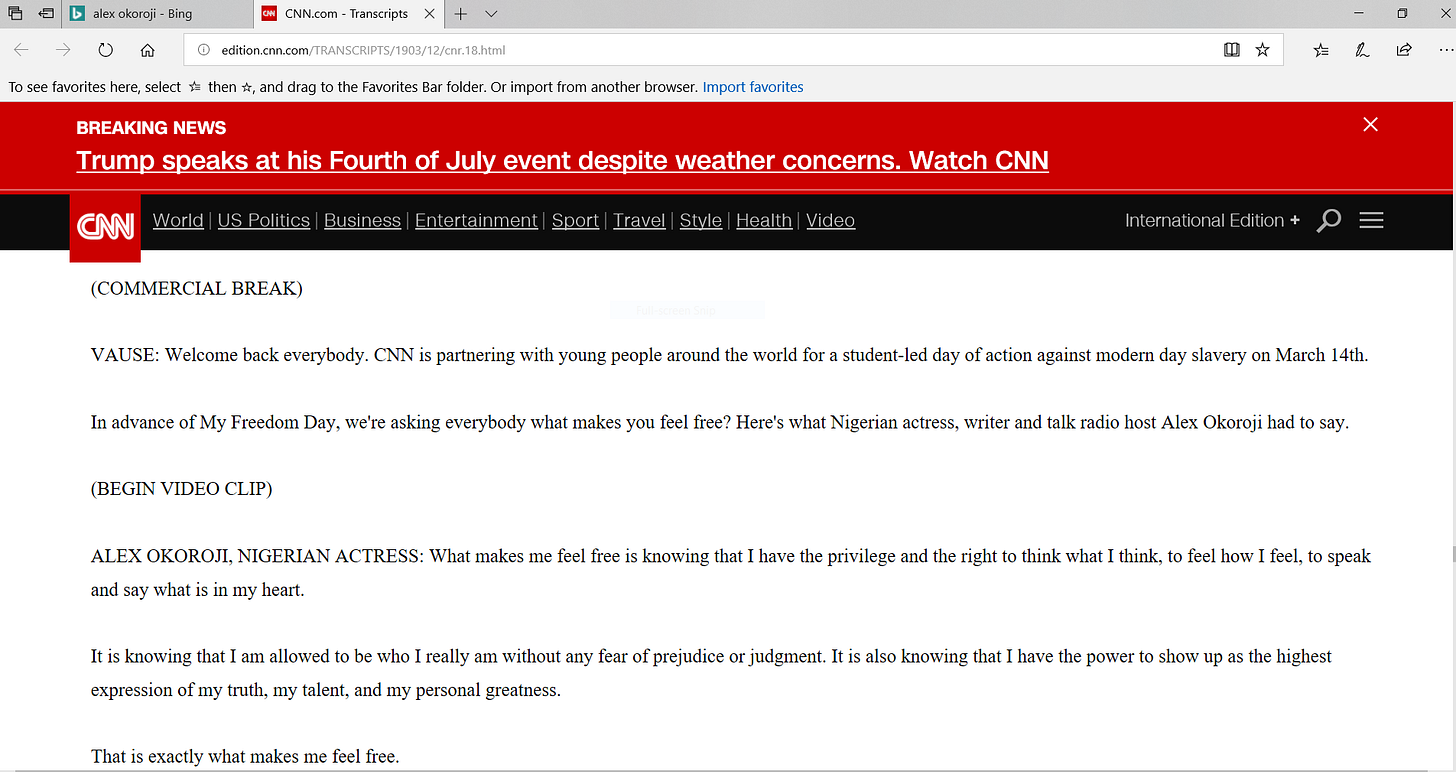Click the Import favorites link
The height and width of the screenshot is (772, 1456).
tap(753, 87)
